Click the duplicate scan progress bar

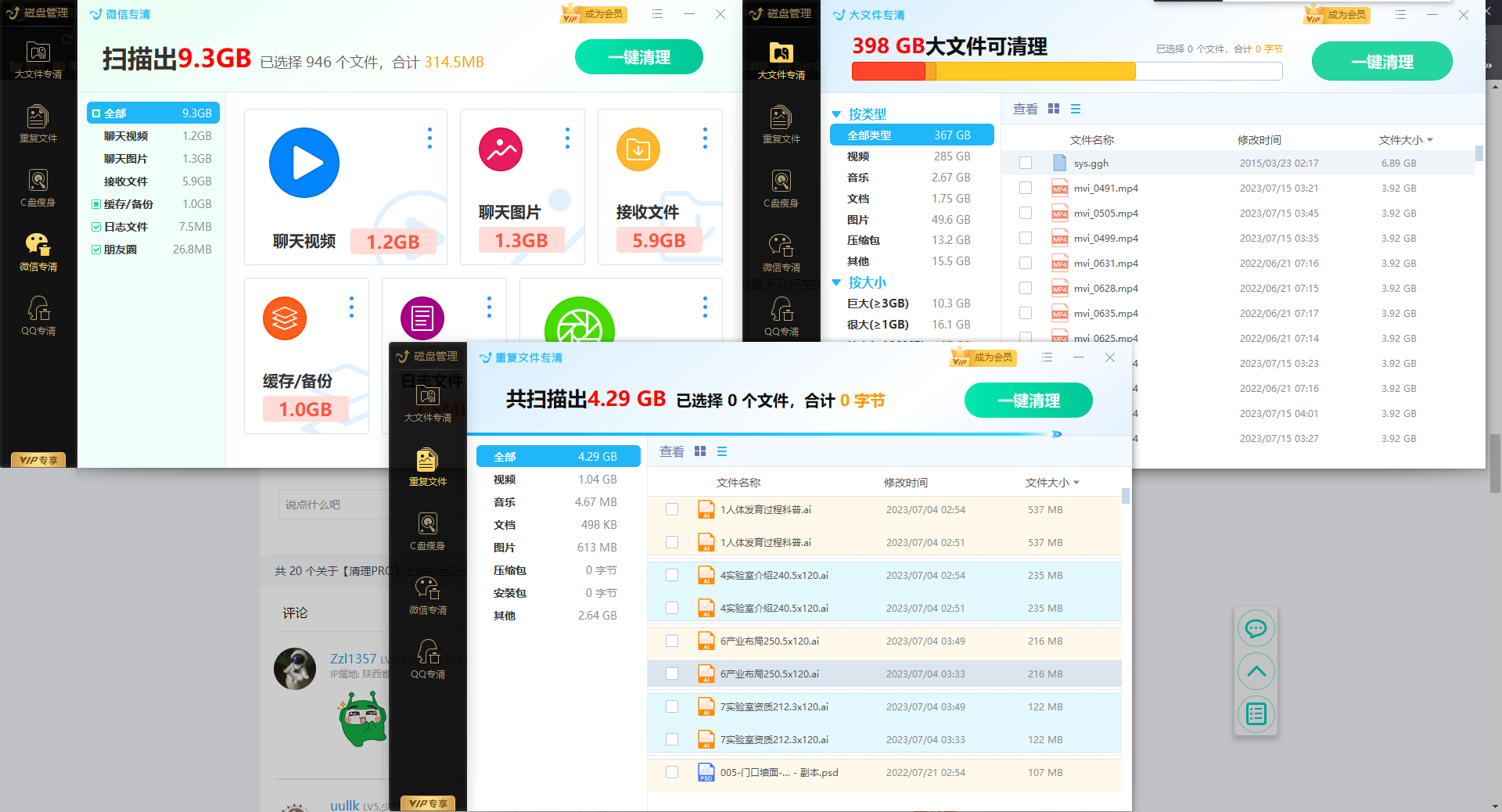[766, 433]
